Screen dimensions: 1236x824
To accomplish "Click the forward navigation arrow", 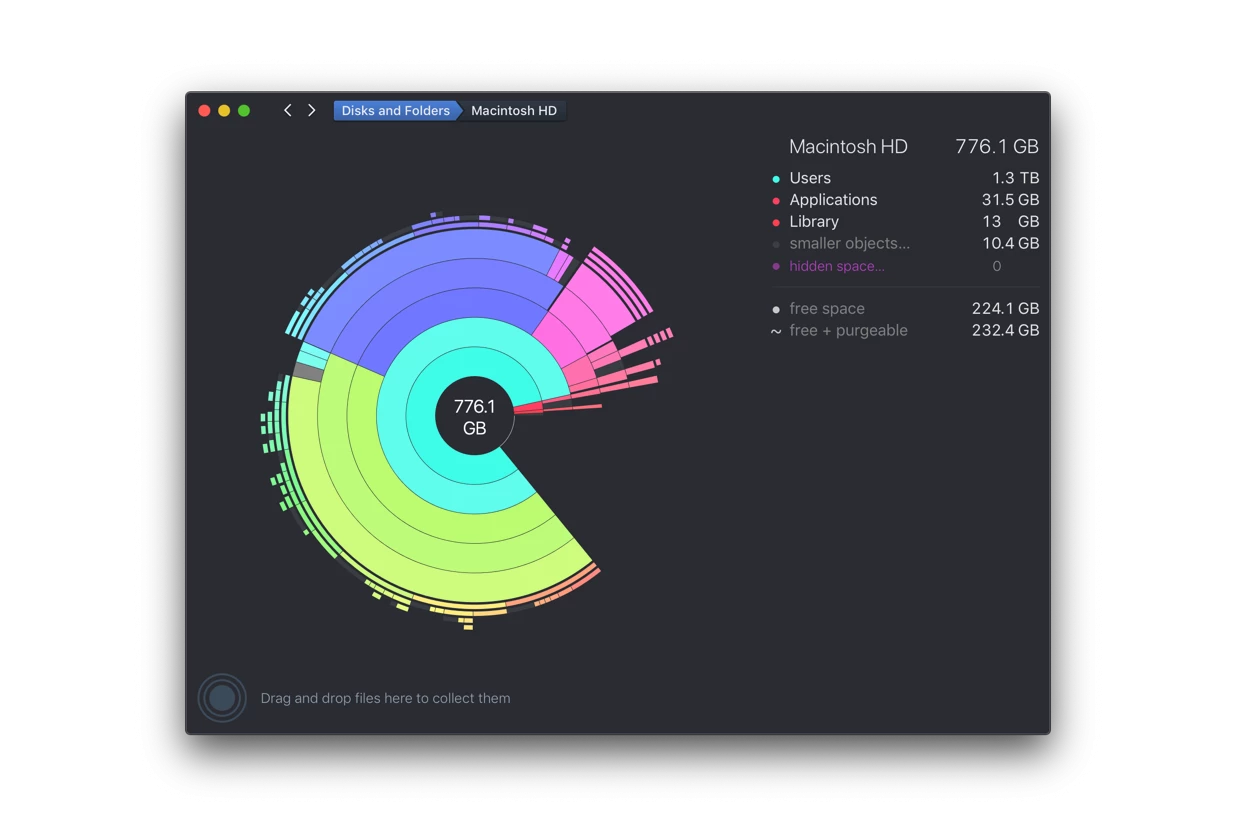I will [x=312, y=110].
